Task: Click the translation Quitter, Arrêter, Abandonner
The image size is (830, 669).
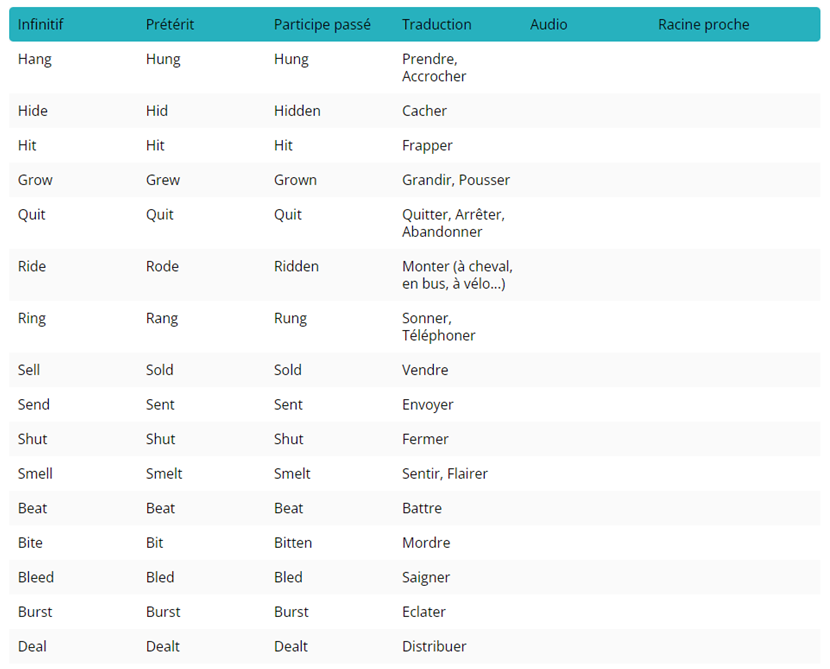Action: 453,223
